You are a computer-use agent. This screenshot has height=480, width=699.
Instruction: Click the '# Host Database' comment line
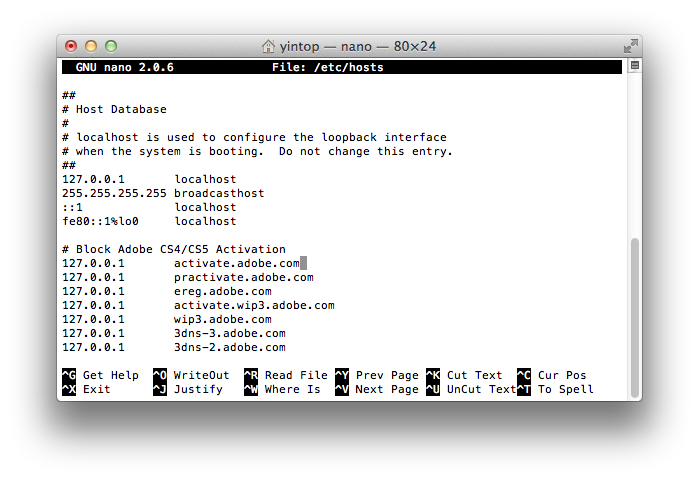114,109
